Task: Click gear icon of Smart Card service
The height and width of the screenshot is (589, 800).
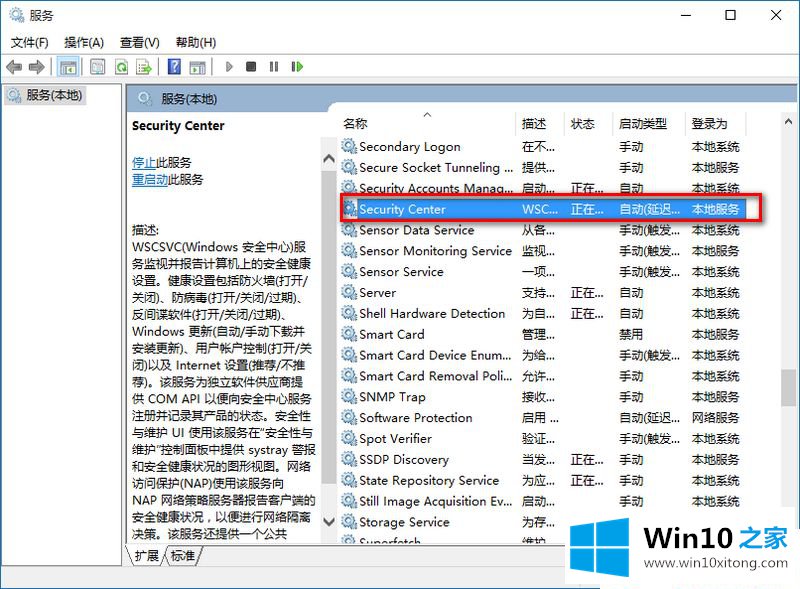Action: pyautogui.click(x=349, y=334)
